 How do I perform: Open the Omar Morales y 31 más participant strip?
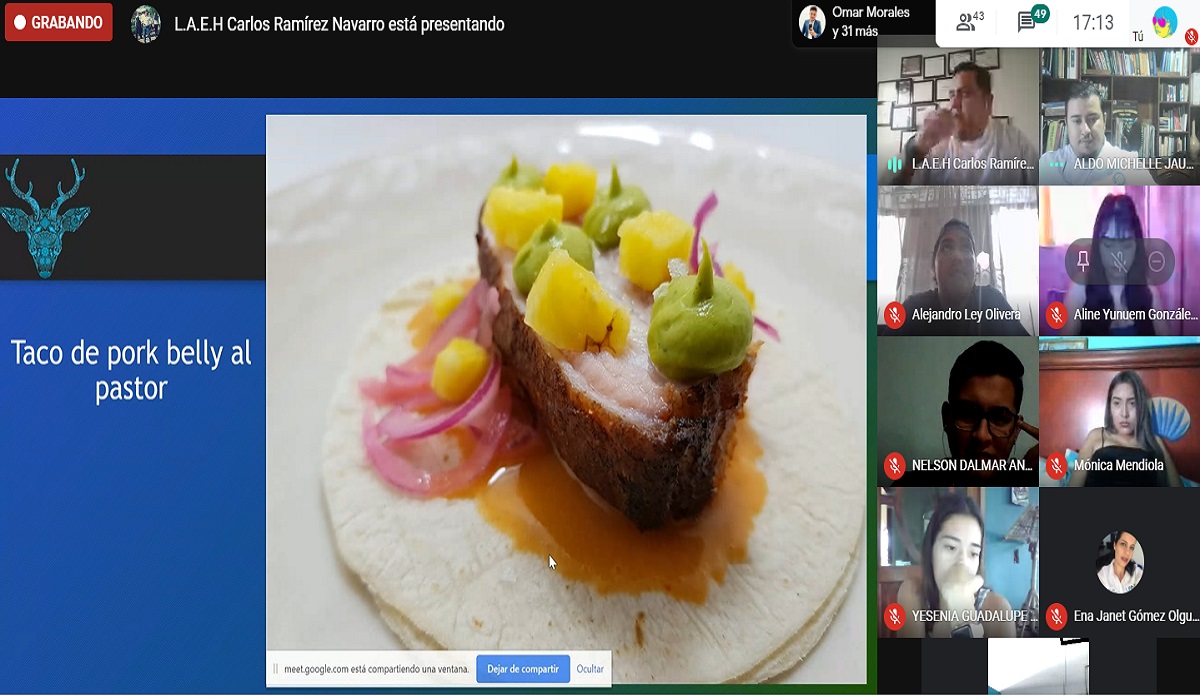pos(862,22)
